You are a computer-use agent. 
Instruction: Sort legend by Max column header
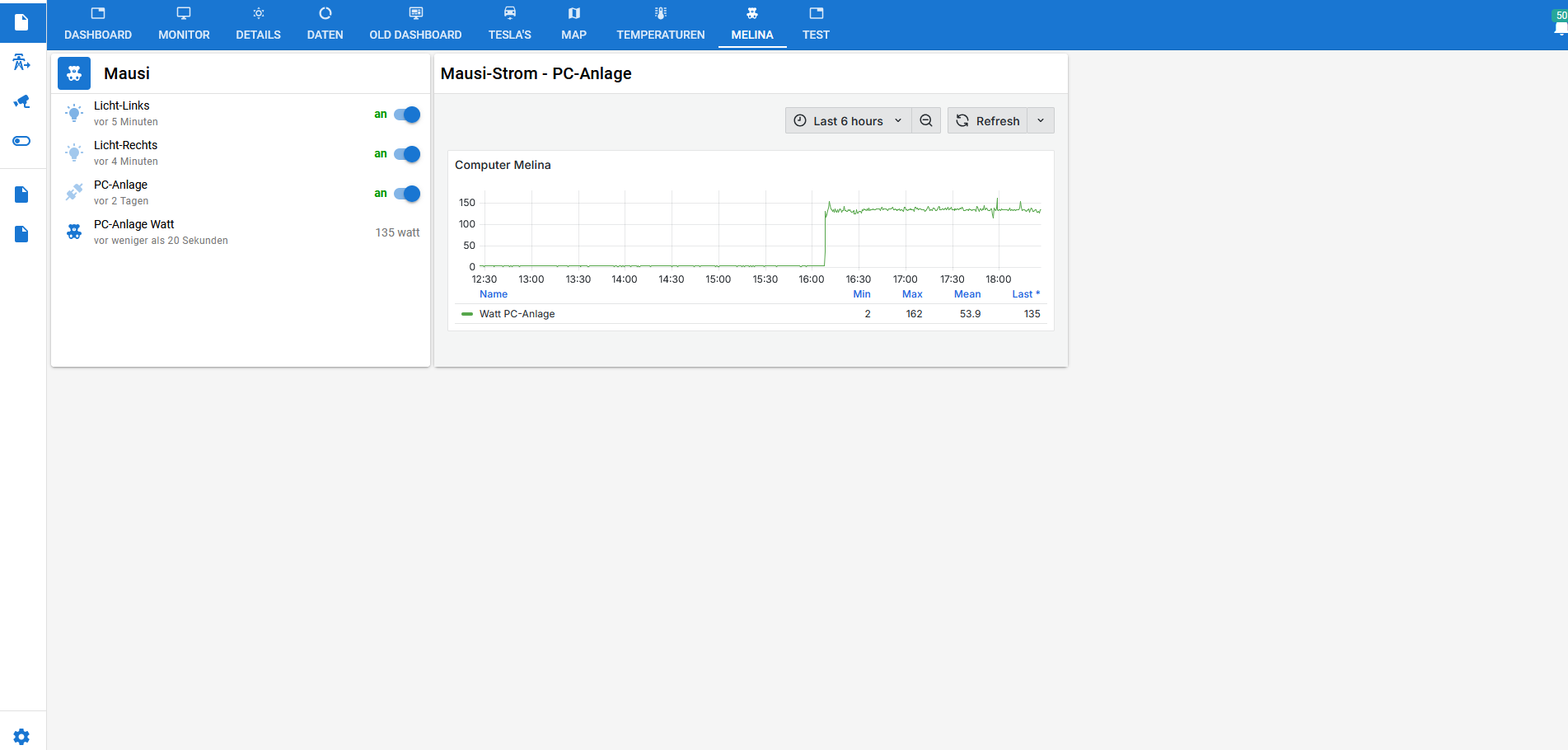point(912,294)
